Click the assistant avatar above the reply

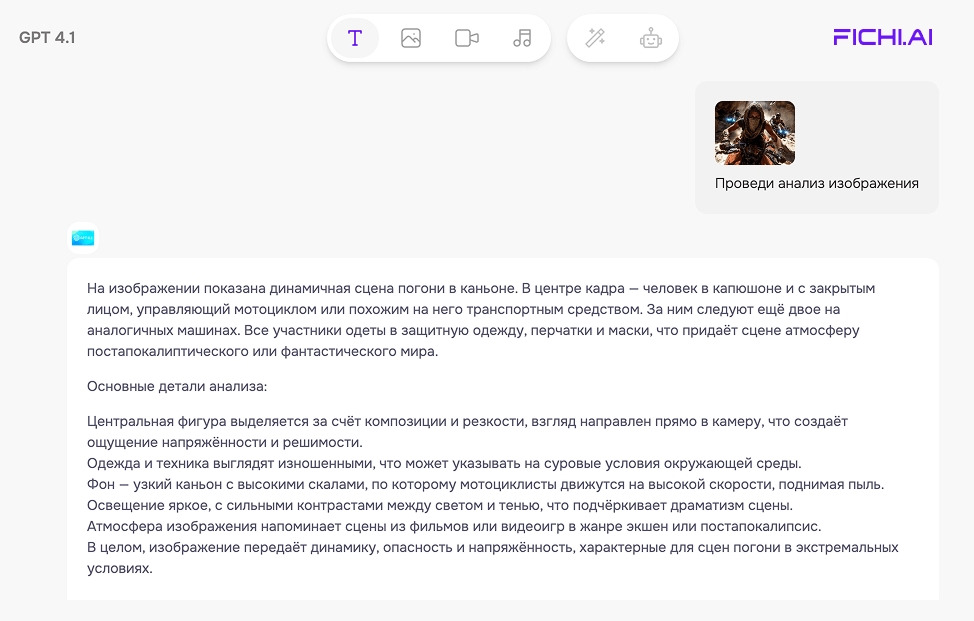(x=83, y=238)
